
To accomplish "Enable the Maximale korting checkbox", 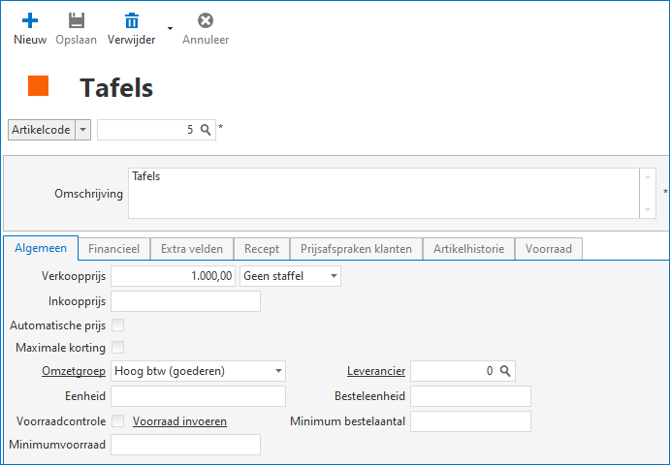I will tap(118, 347).
